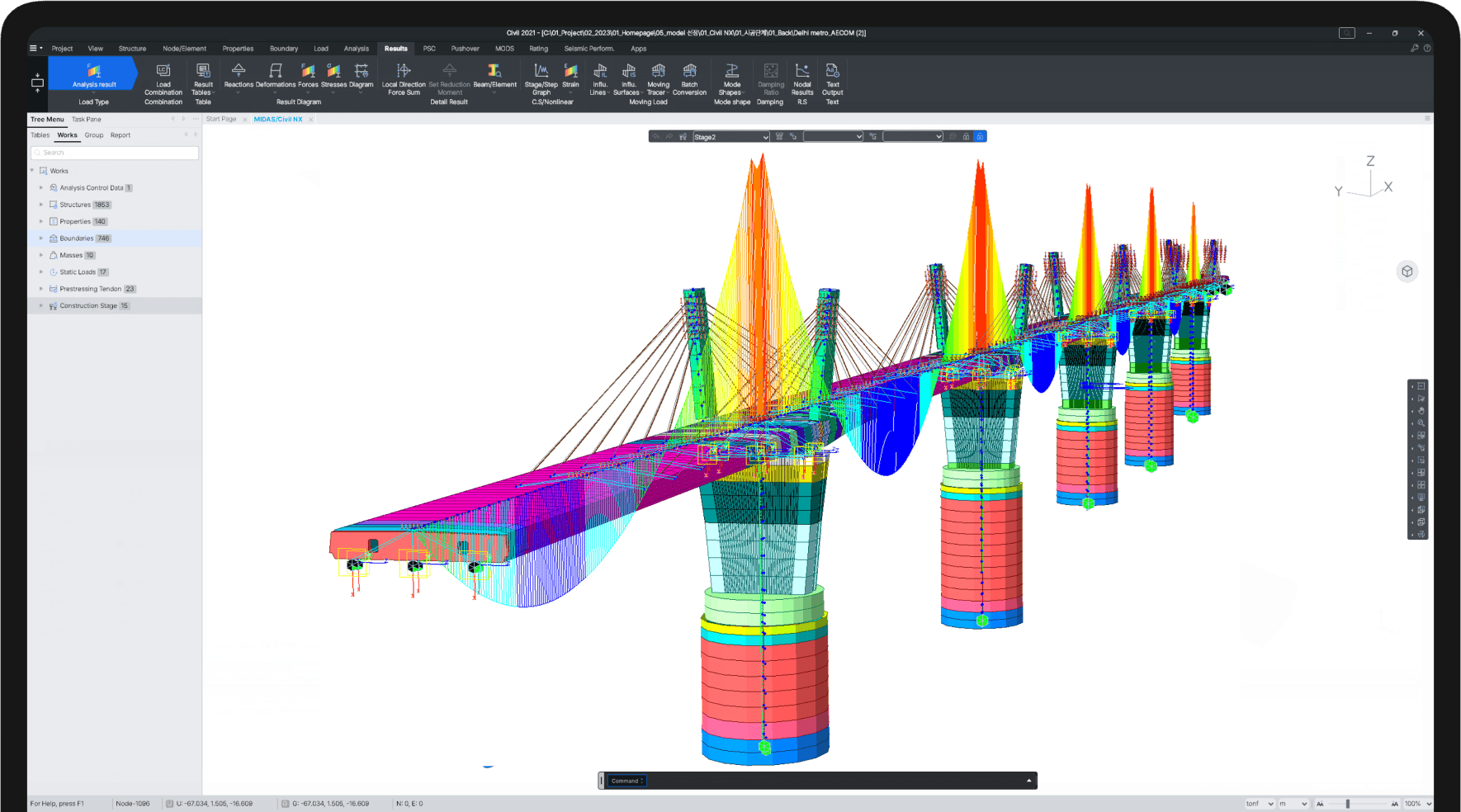This screenshot has height=812, width=1461.
Task: Click the Reactions result icon
Action: (x=239, y=72)
